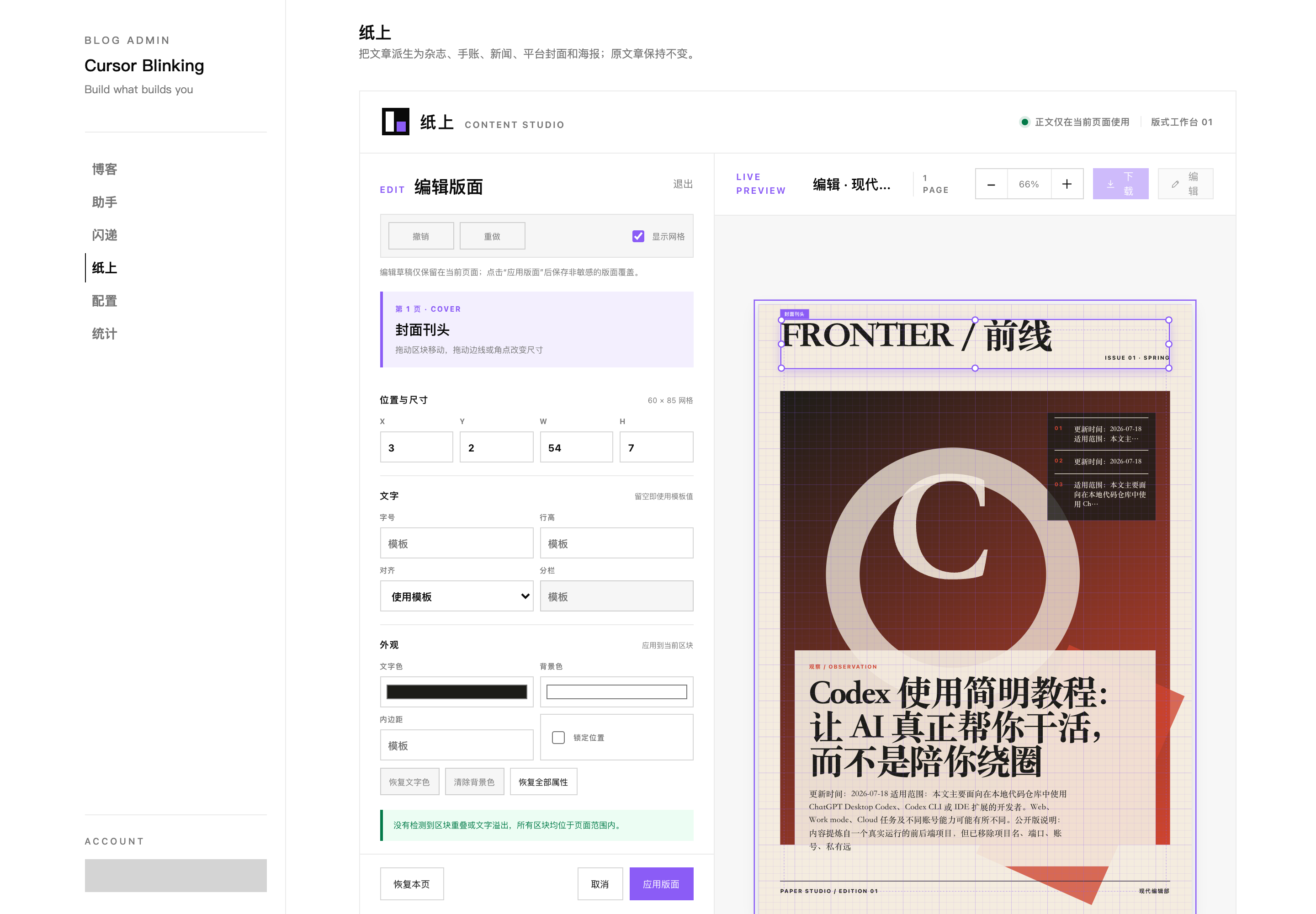Click the 纸上 Content Studio logo icon

395,122
